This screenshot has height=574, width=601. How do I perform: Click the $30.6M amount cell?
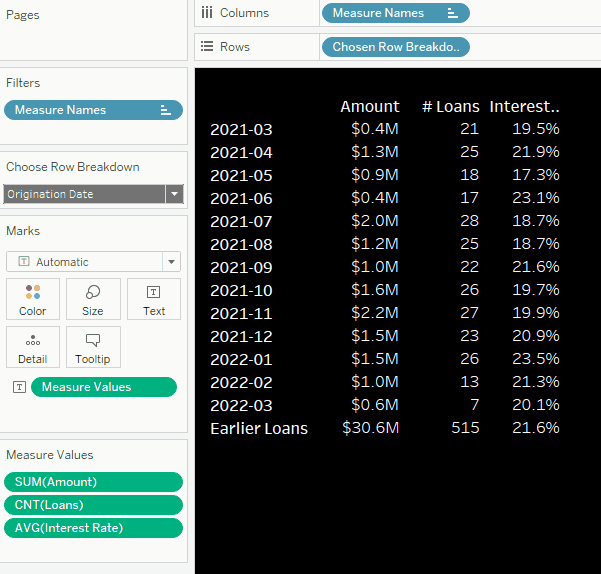[x=371, y=428]
